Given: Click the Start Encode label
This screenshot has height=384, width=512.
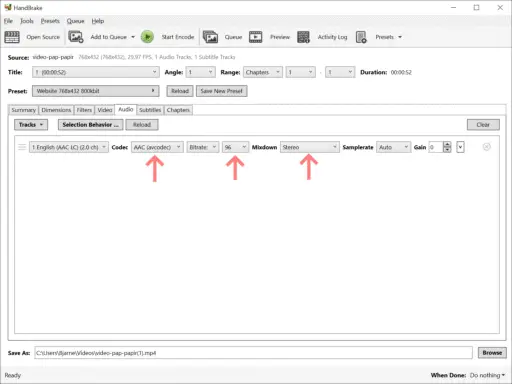Looking at the screenshot, I should click(178, 37).
